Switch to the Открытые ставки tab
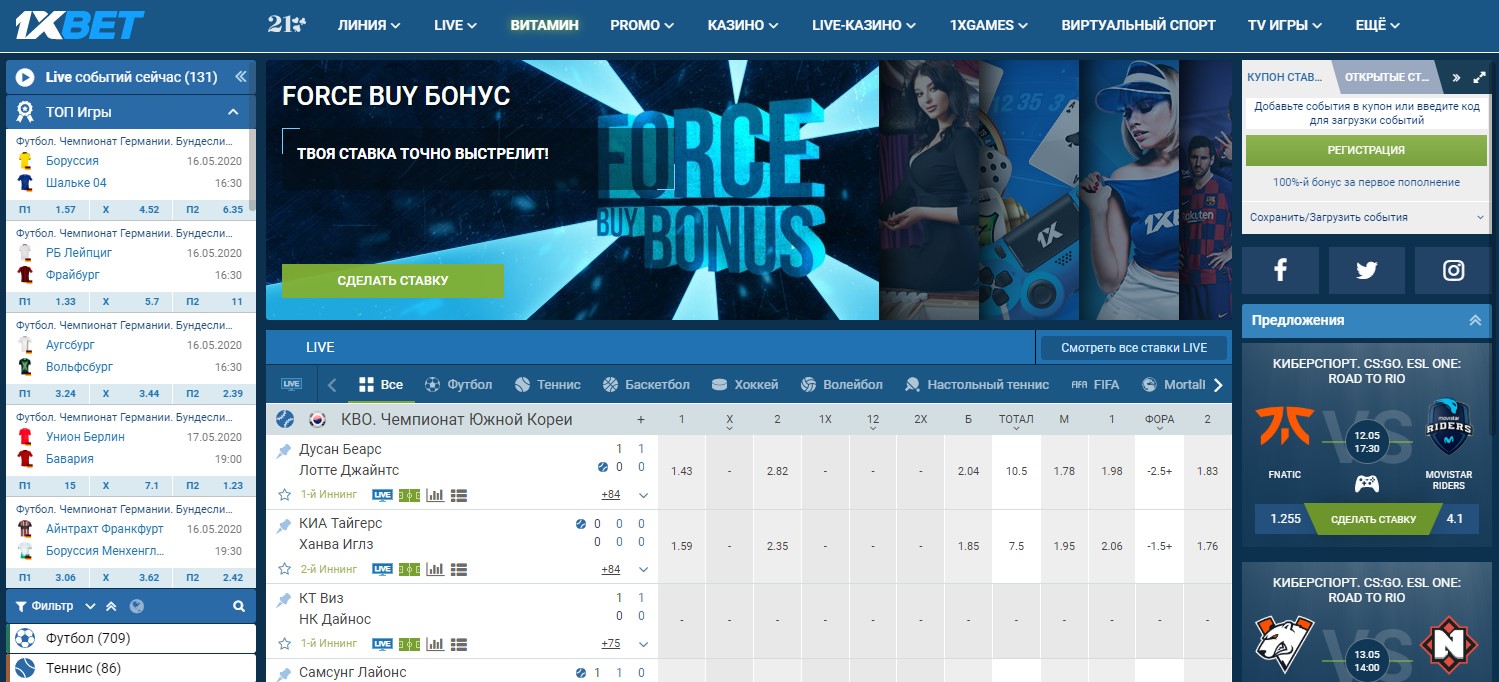Screen dimensions: 1499x682 [1387, 77]
